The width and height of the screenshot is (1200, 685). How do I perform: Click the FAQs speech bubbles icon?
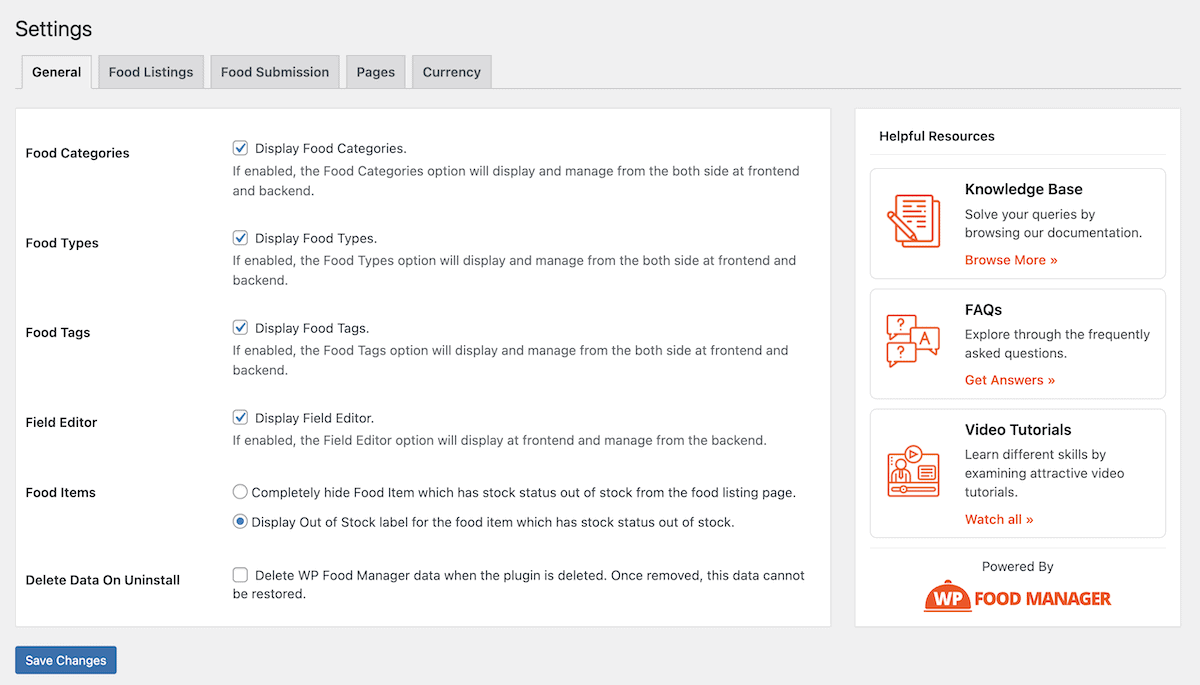coord(914,341)
